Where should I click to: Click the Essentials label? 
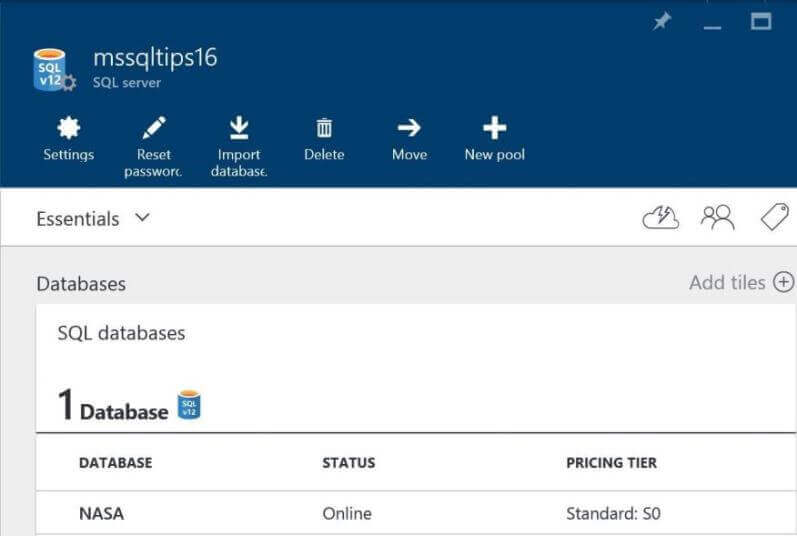click(78, 219)
